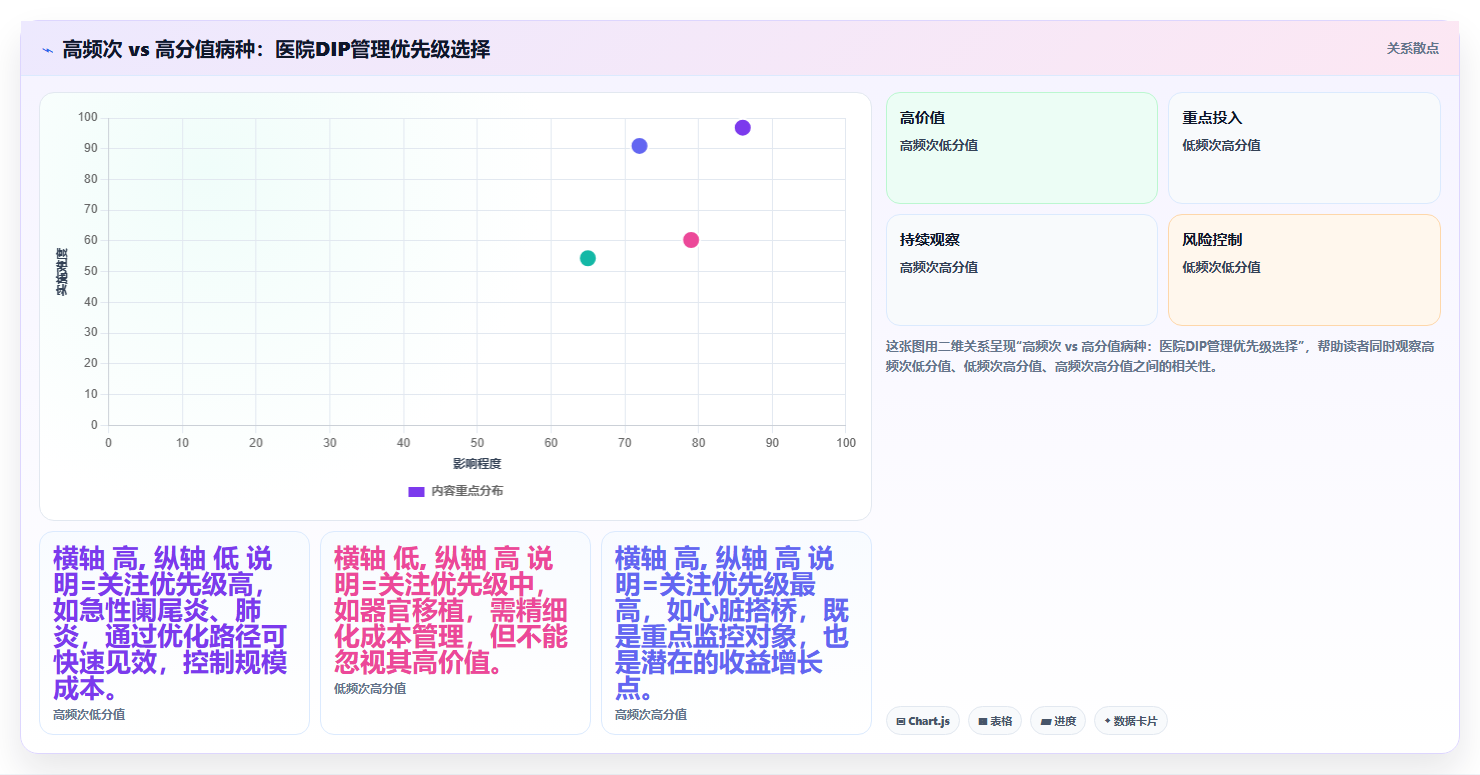
Task: Click 高频次高分值 caption under blue card
Action: click(651, 715)
